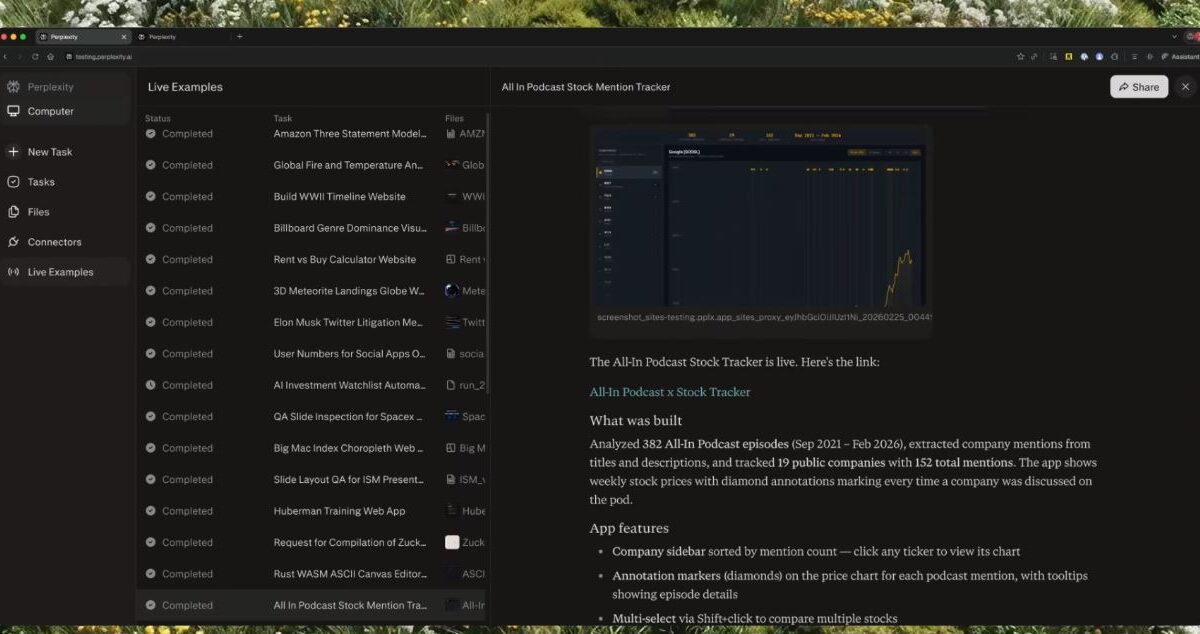Open the Big Mac Index Choropleth task
The image size is (1200, 634).
coord(350,448)
